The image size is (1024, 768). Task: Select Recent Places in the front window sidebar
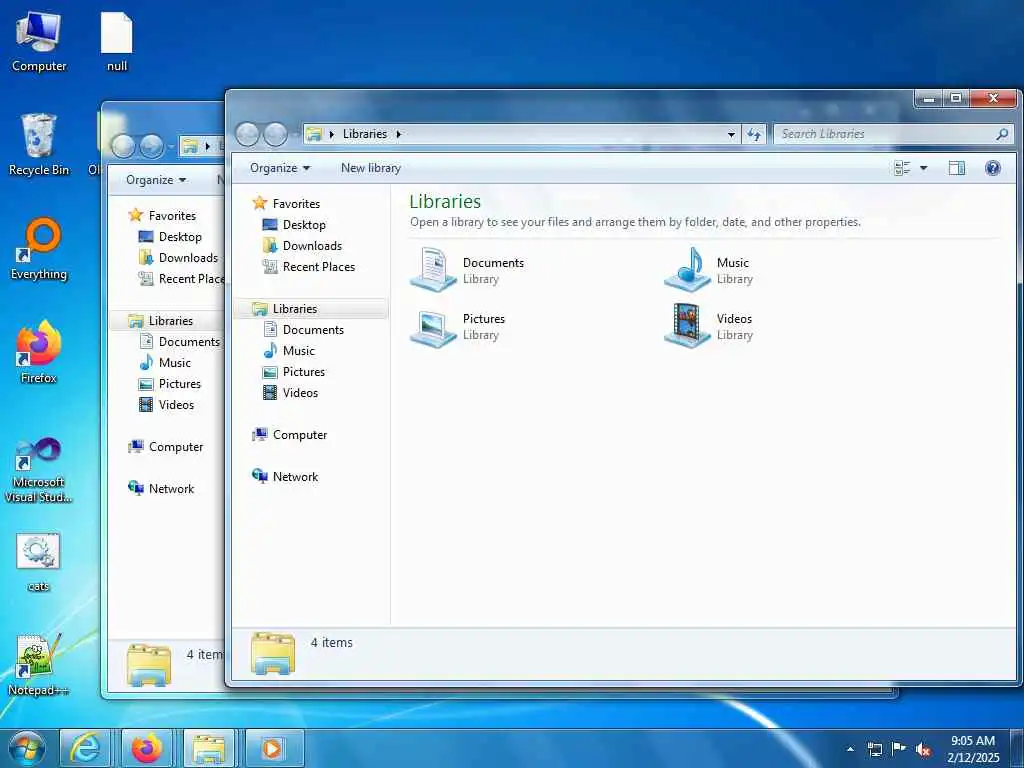pos(309,266)
